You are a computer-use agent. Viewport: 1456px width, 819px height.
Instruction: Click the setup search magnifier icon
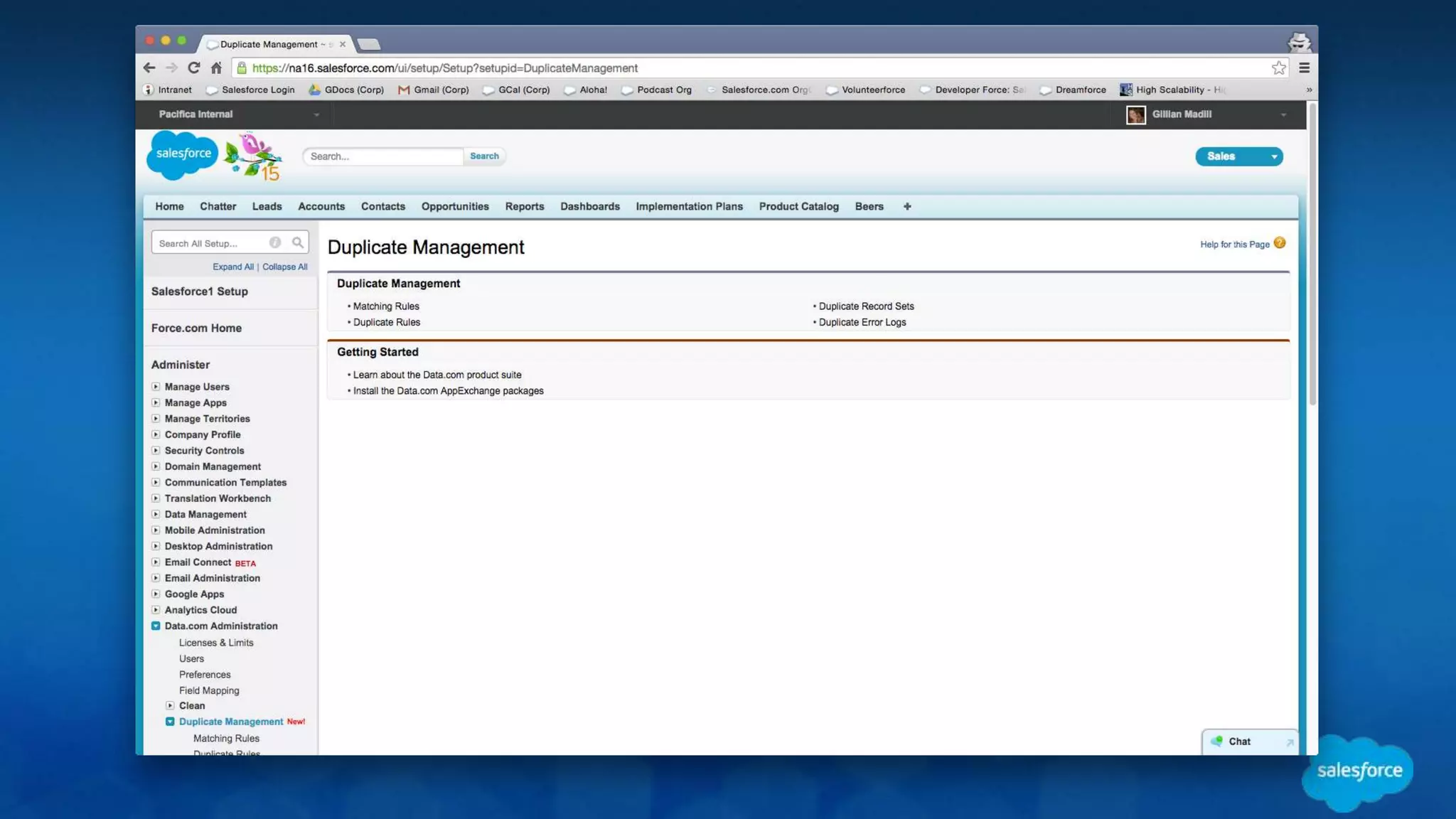pyautogui.click(x=297, y=242)
